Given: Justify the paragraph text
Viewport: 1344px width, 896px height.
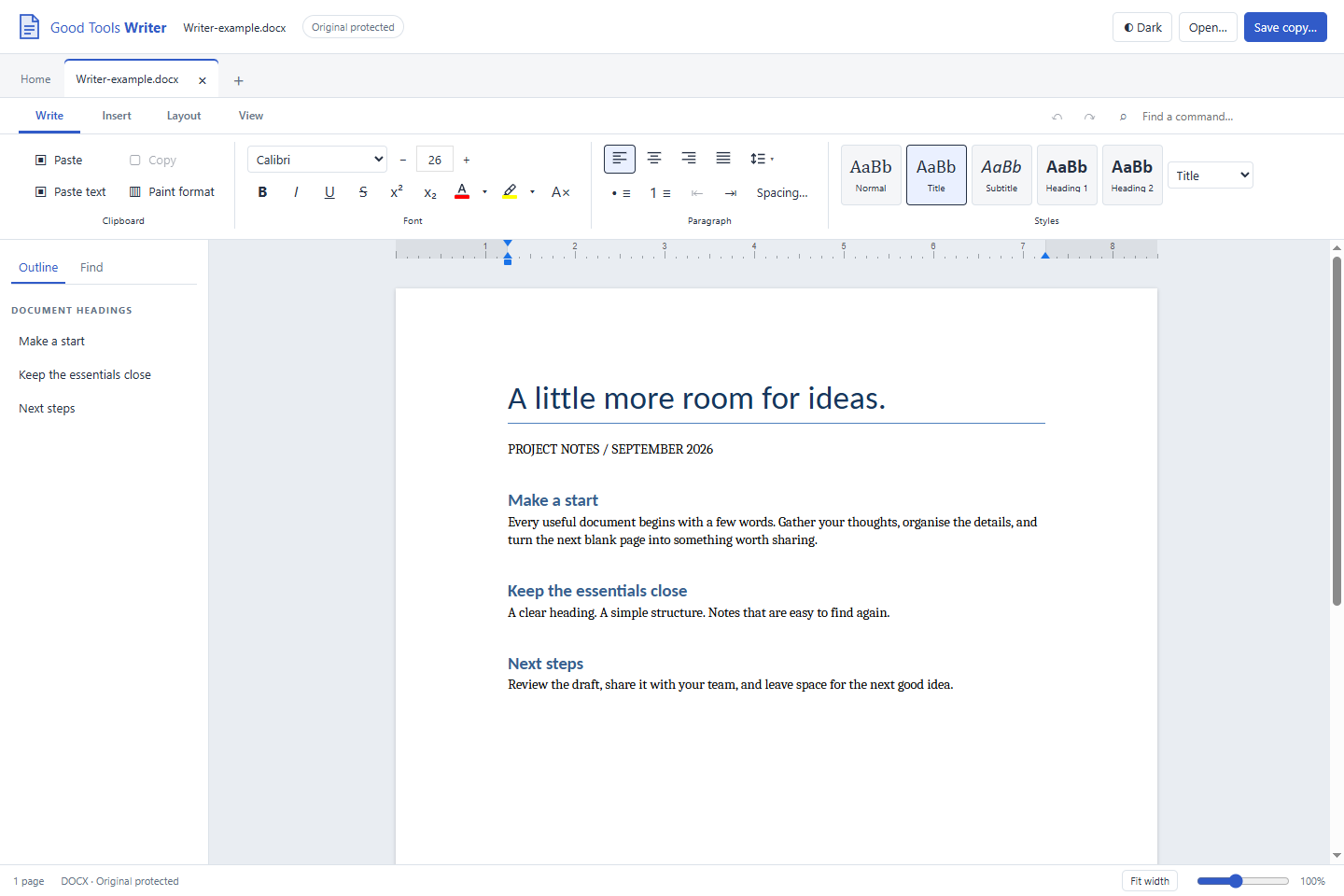Looking at the screenshot, I should point(723,159).
